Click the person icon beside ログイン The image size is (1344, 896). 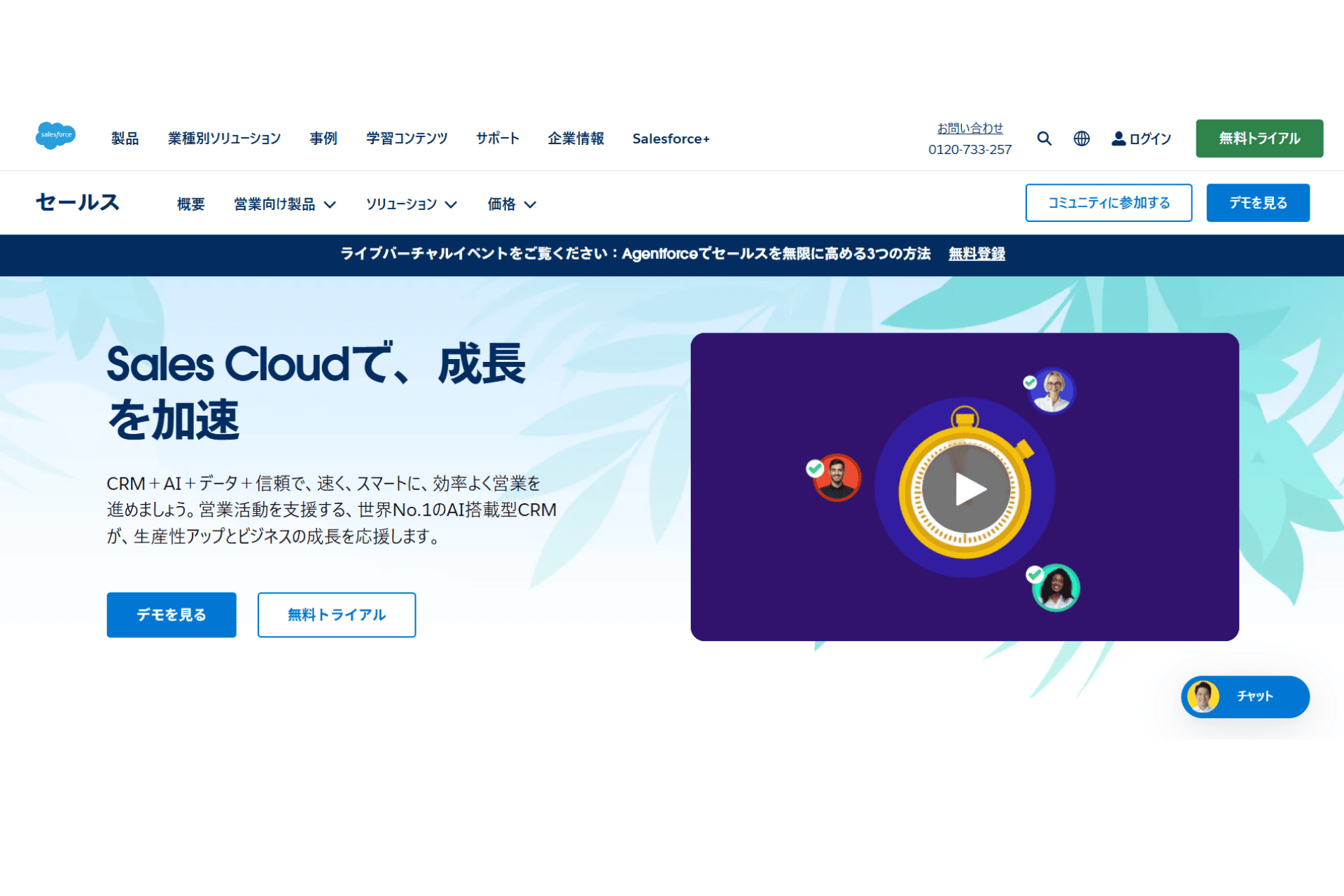click(1119, 139)
